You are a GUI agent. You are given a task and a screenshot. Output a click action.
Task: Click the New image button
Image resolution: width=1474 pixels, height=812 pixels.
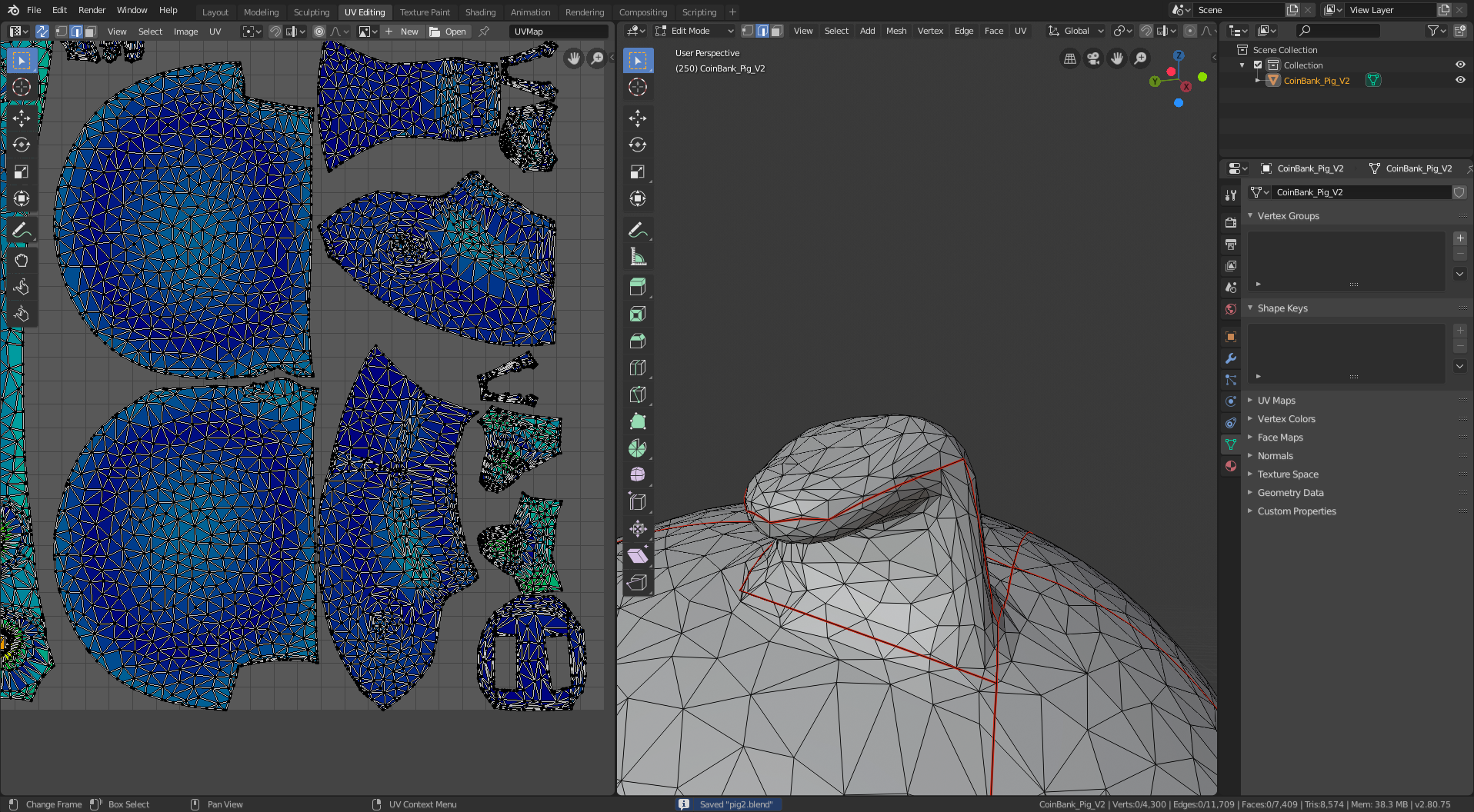tap(402, 32)
